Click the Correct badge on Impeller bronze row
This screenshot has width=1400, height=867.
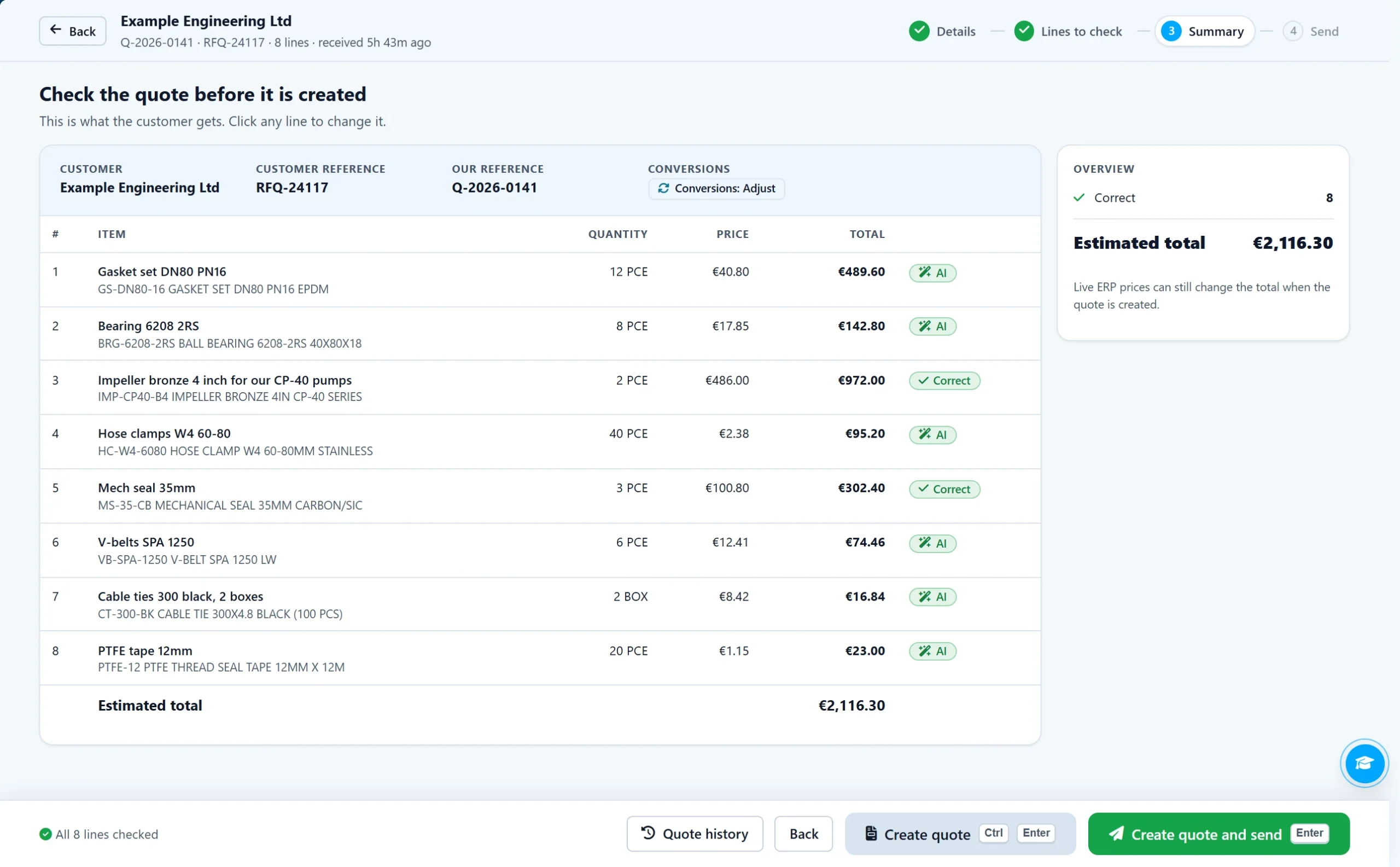point(944,381)
